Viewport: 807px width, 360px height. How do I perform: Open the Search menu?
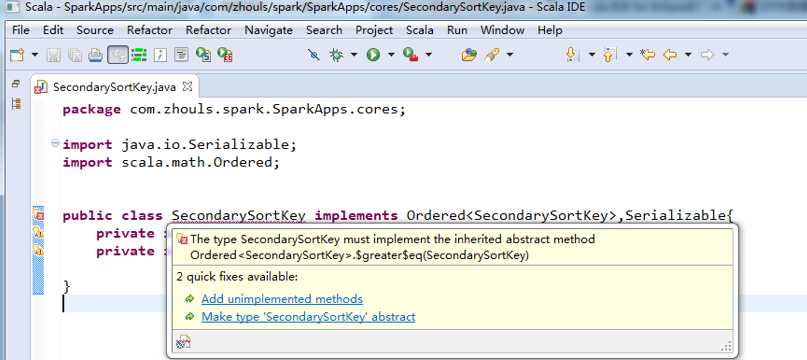pos(324,30)
